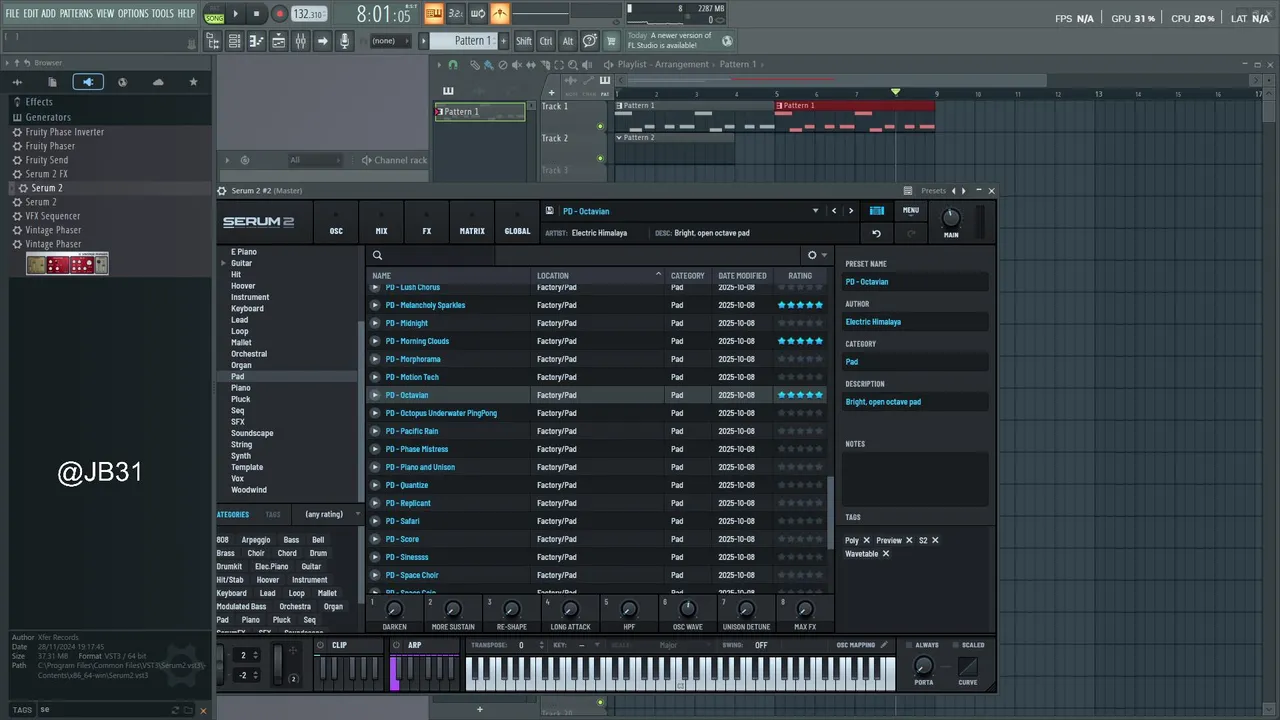Go to previous Serum preset arrow
Image resolution: width=1280 pixels, height=720 pixels.
pos(834,211)
